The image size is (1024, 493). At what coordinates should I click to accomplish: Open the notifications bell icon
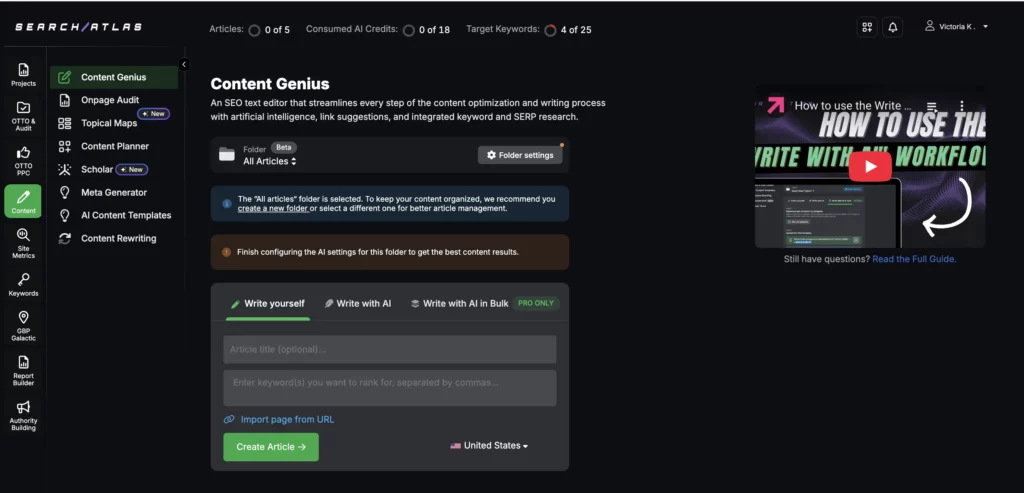click(893, 27)
